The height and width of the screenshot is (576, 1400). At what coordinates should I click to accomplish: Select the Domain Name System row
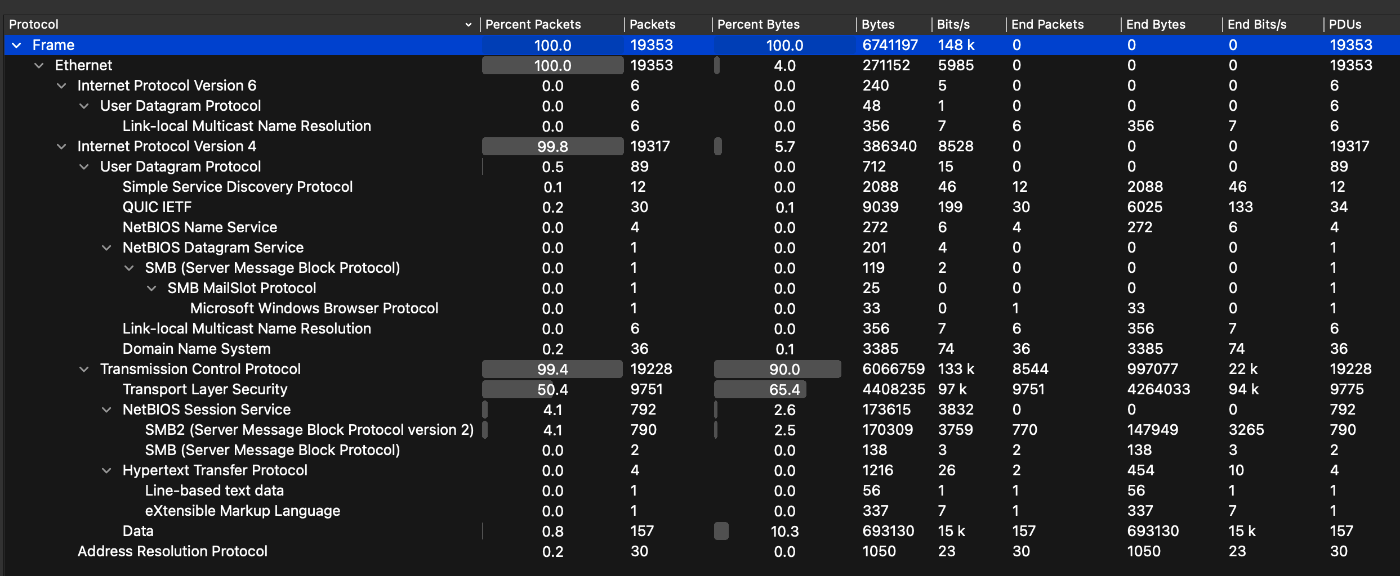(x=700, y=349)
